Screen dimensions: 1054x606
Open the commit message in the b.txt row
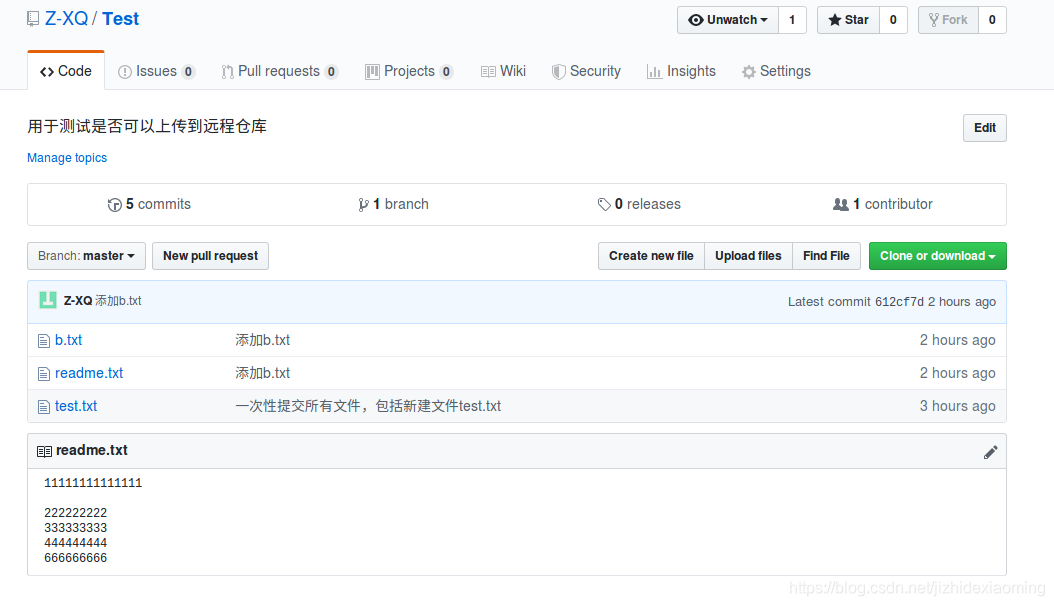(263, 341)
